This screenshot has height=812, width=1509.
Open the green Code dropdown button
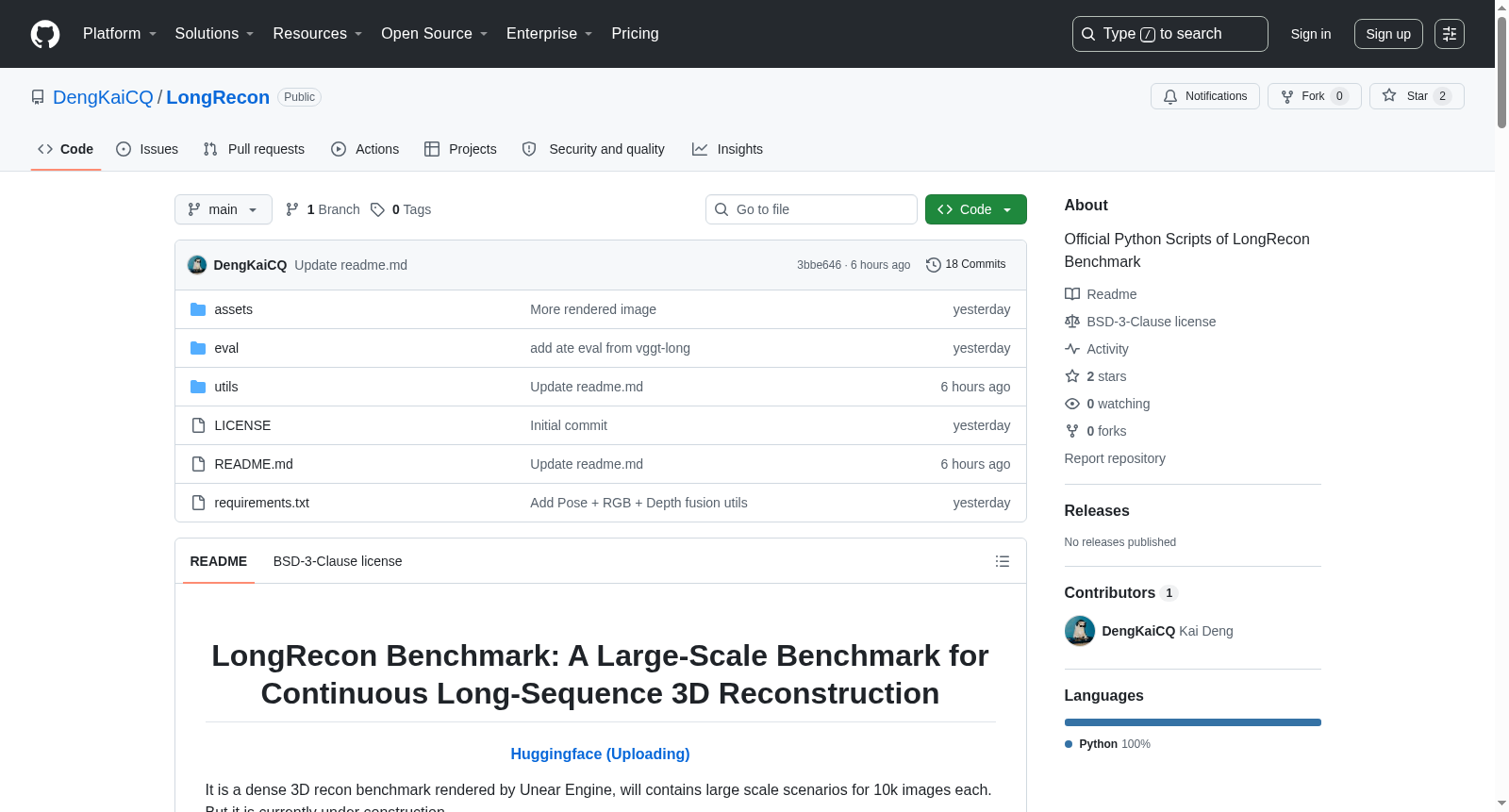pos(976,209)
